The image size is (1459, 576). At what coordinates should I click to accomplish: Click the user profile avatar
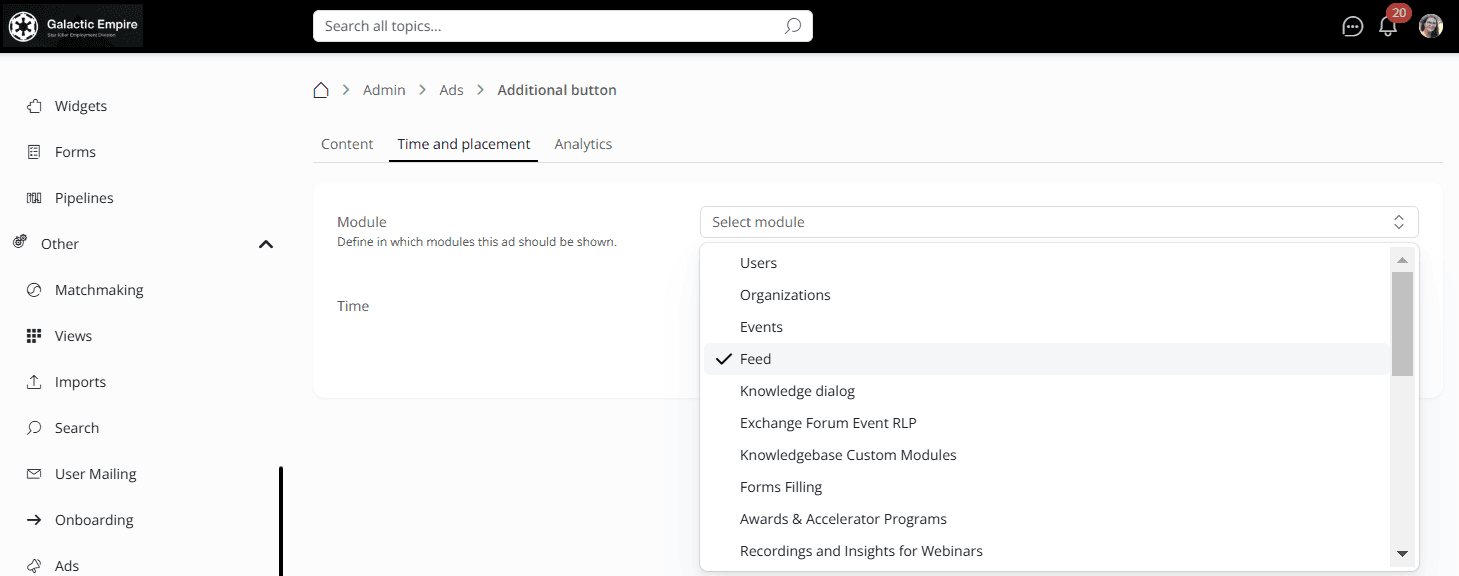[x=1431, y=27]
